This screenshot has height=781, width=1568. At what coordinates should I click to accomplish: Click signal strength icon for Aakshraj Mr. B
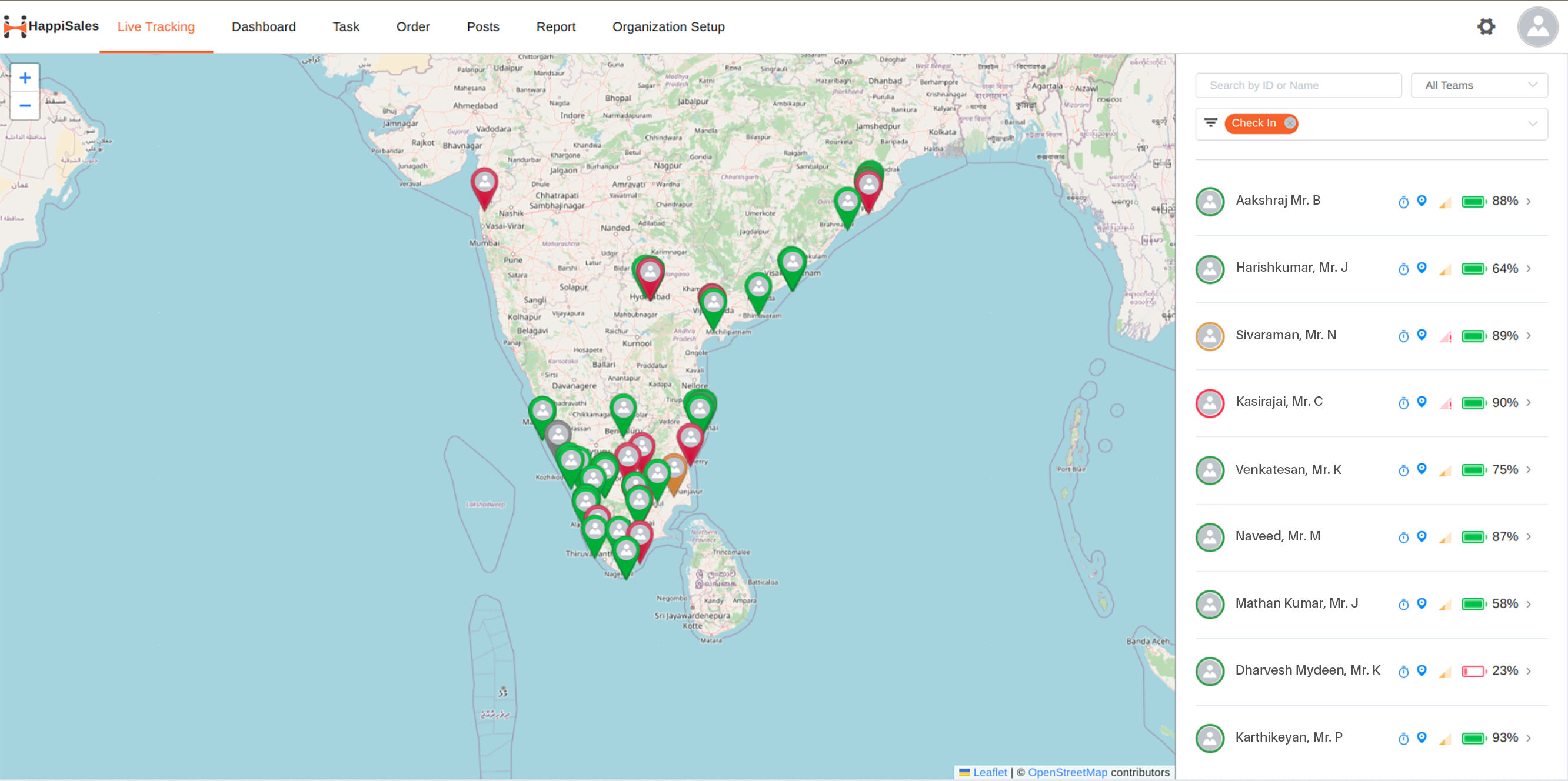click(x=1445, y=202)
